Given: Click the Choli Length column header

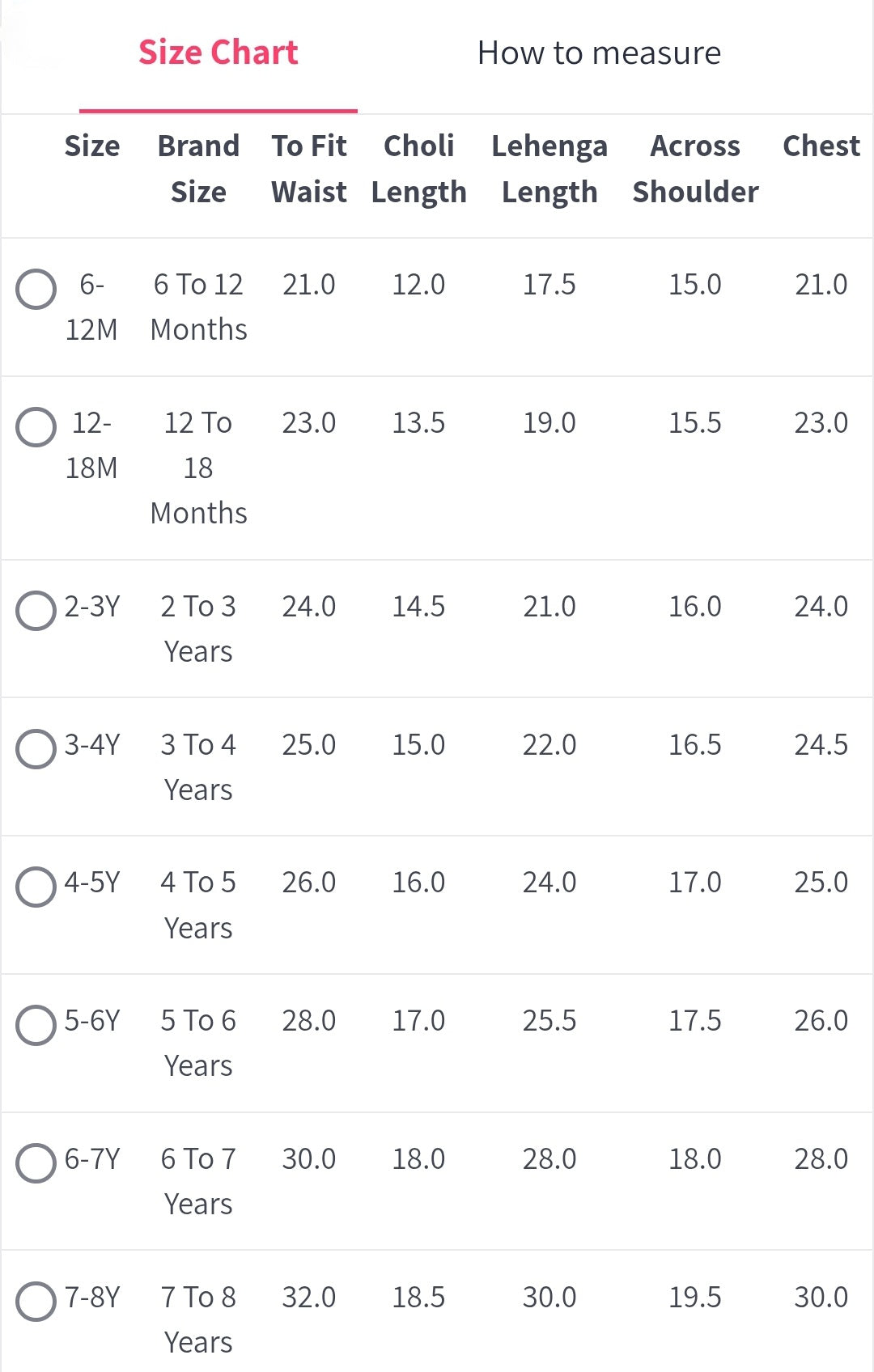Looking at the screenshot, I should click(419, 169).
